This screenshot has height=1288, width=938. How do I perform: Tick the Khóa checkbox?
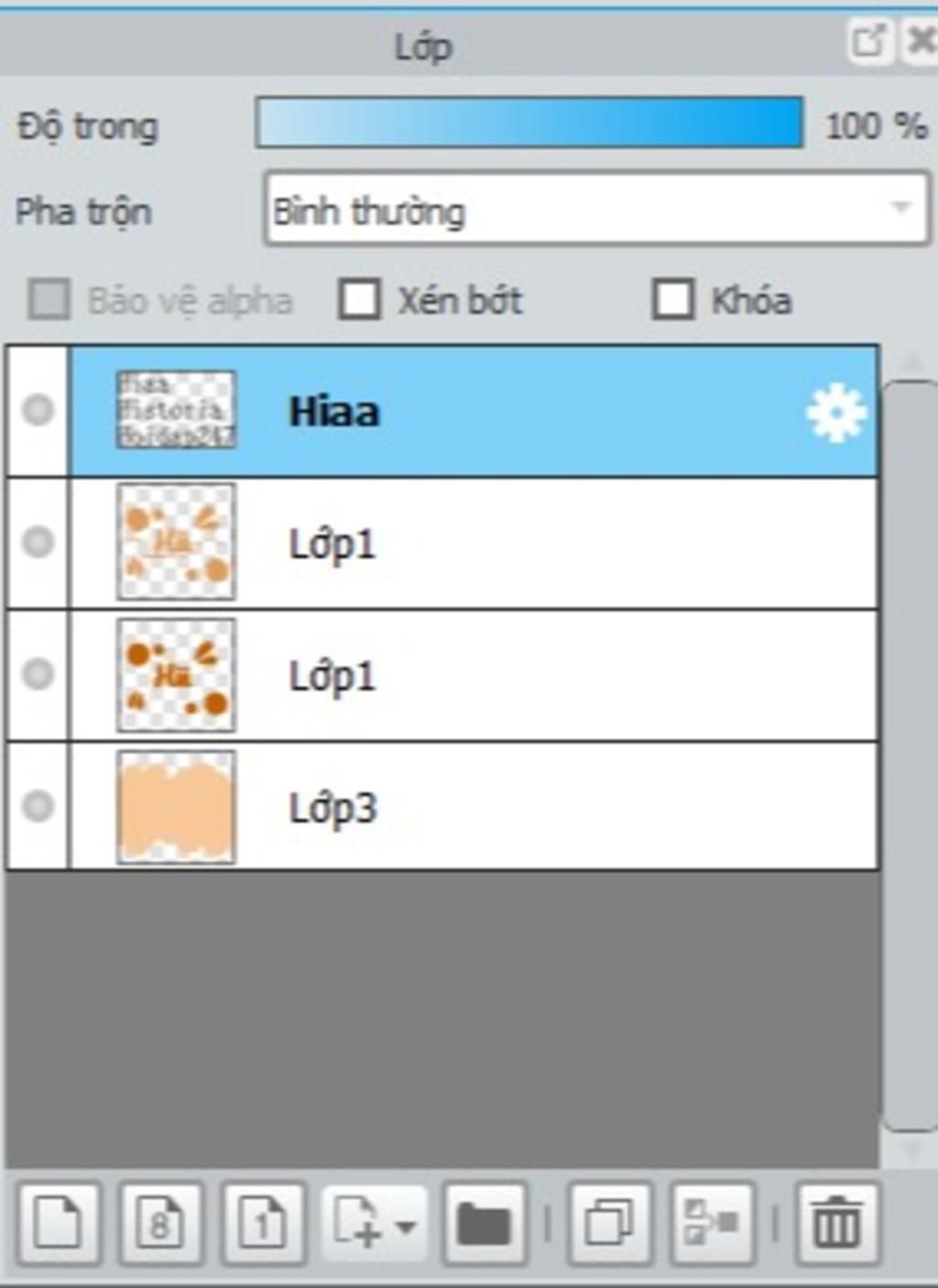pyautogui.click(x=673, y=300)
